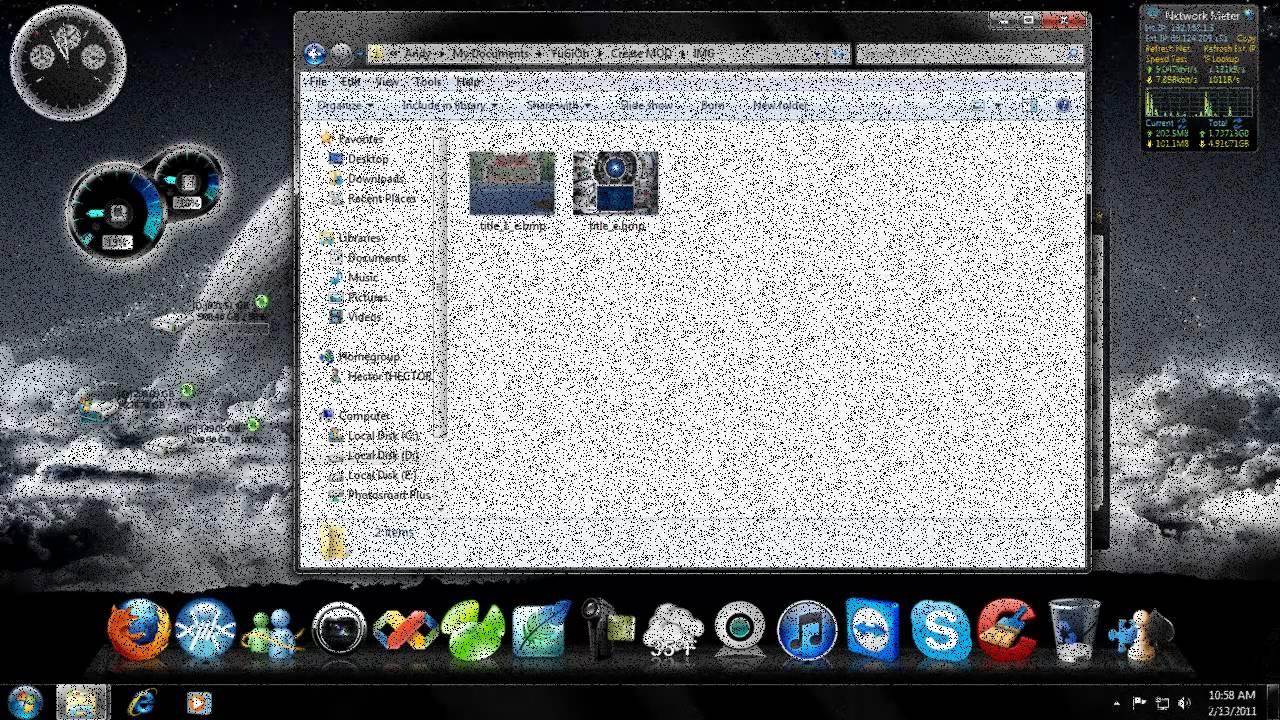This screenshot has width=1280, height=720.
Task: Click the Explorer forward navigation arrow
Action: pos(341,54)
